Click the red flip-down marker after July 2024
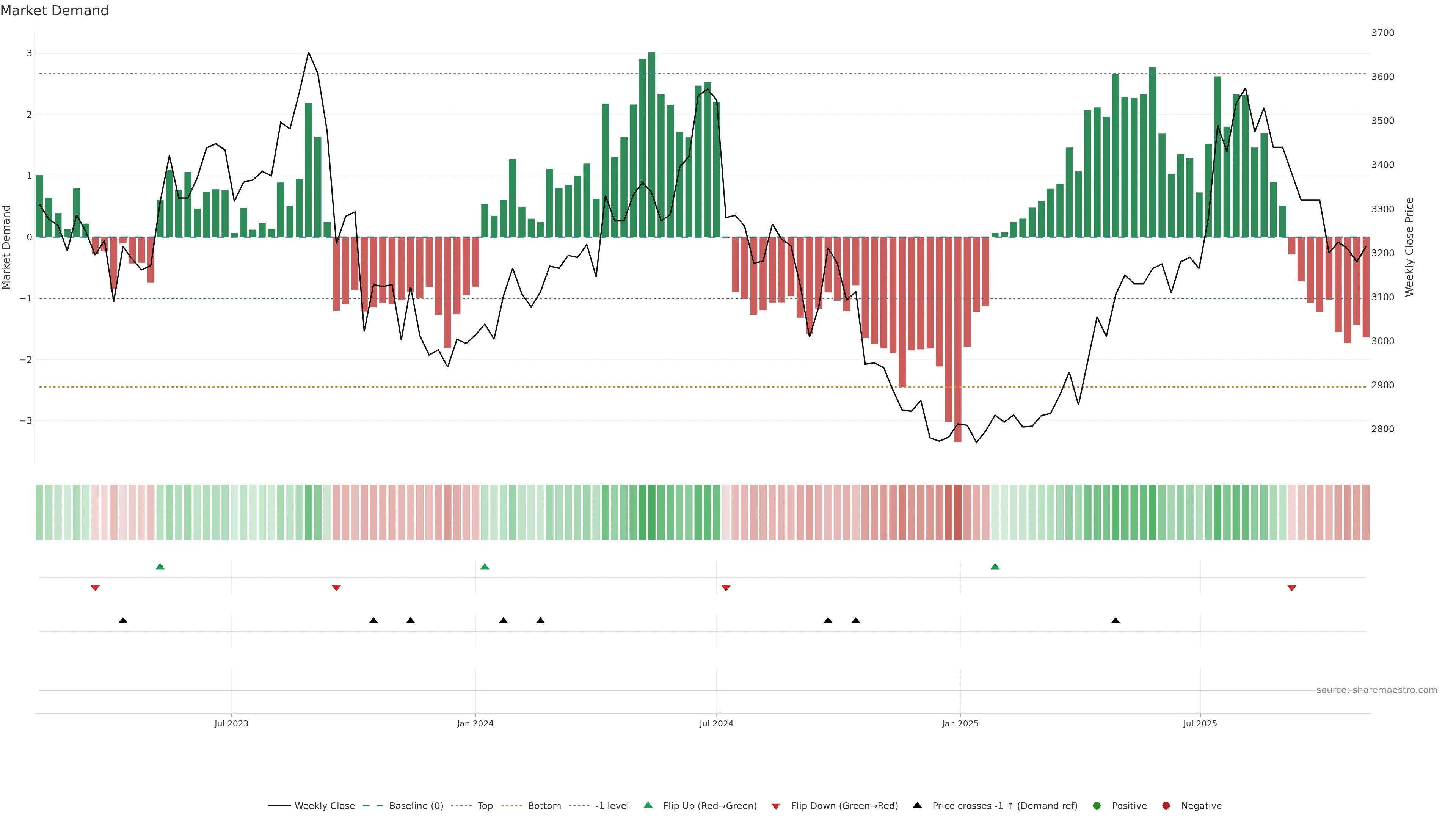The width and height of the screenshot is (1456, 819). pyautogui.click(x=726, y=588)
